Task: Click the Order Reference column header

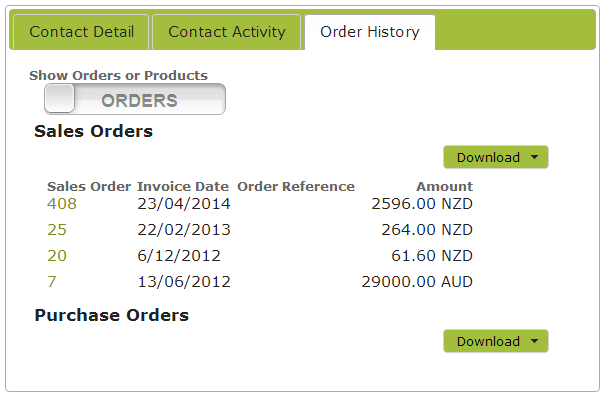Action: [296, 186]
